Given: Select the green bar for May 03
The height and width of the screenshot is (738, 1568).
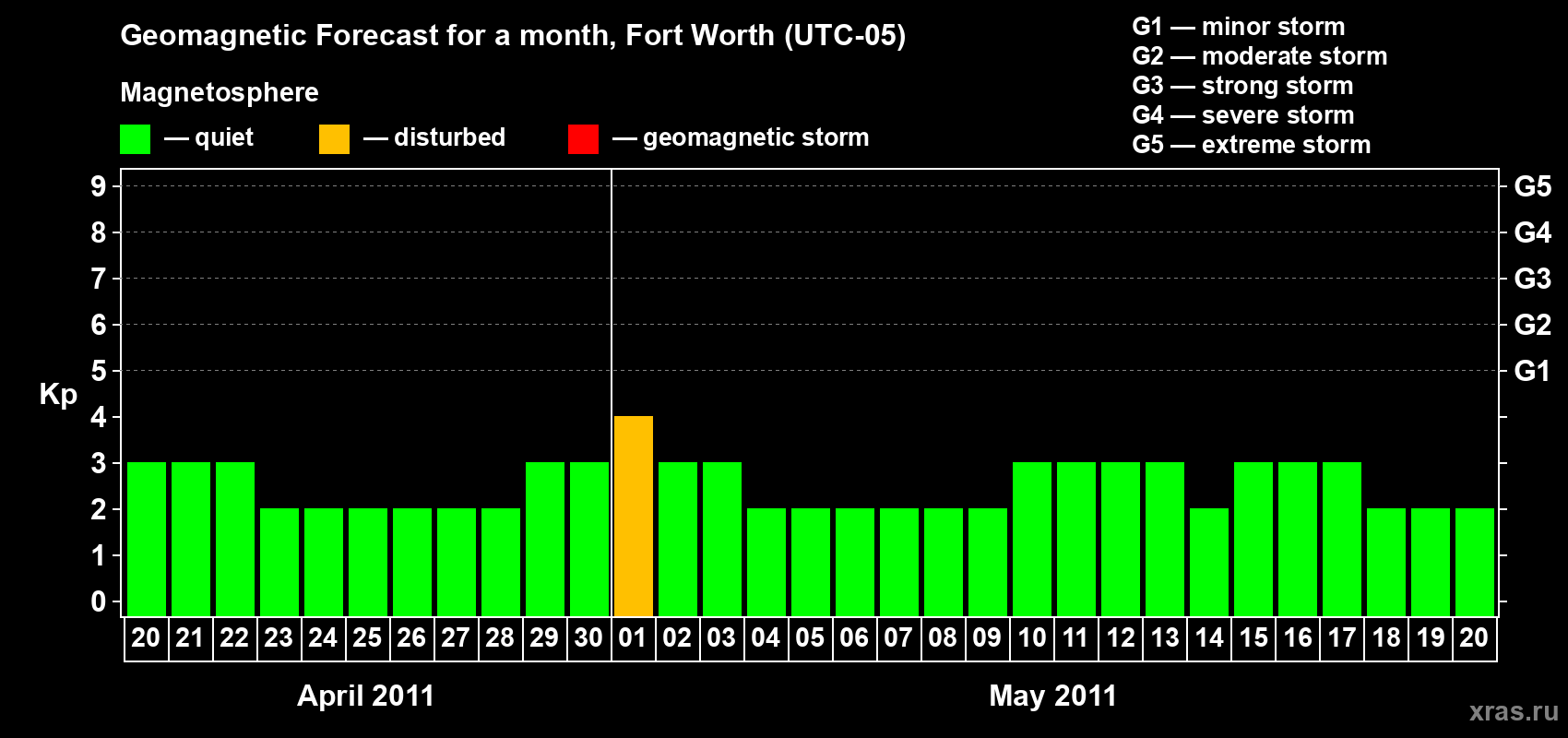Looking at the screenshot, I should click(x=722, y=539).
